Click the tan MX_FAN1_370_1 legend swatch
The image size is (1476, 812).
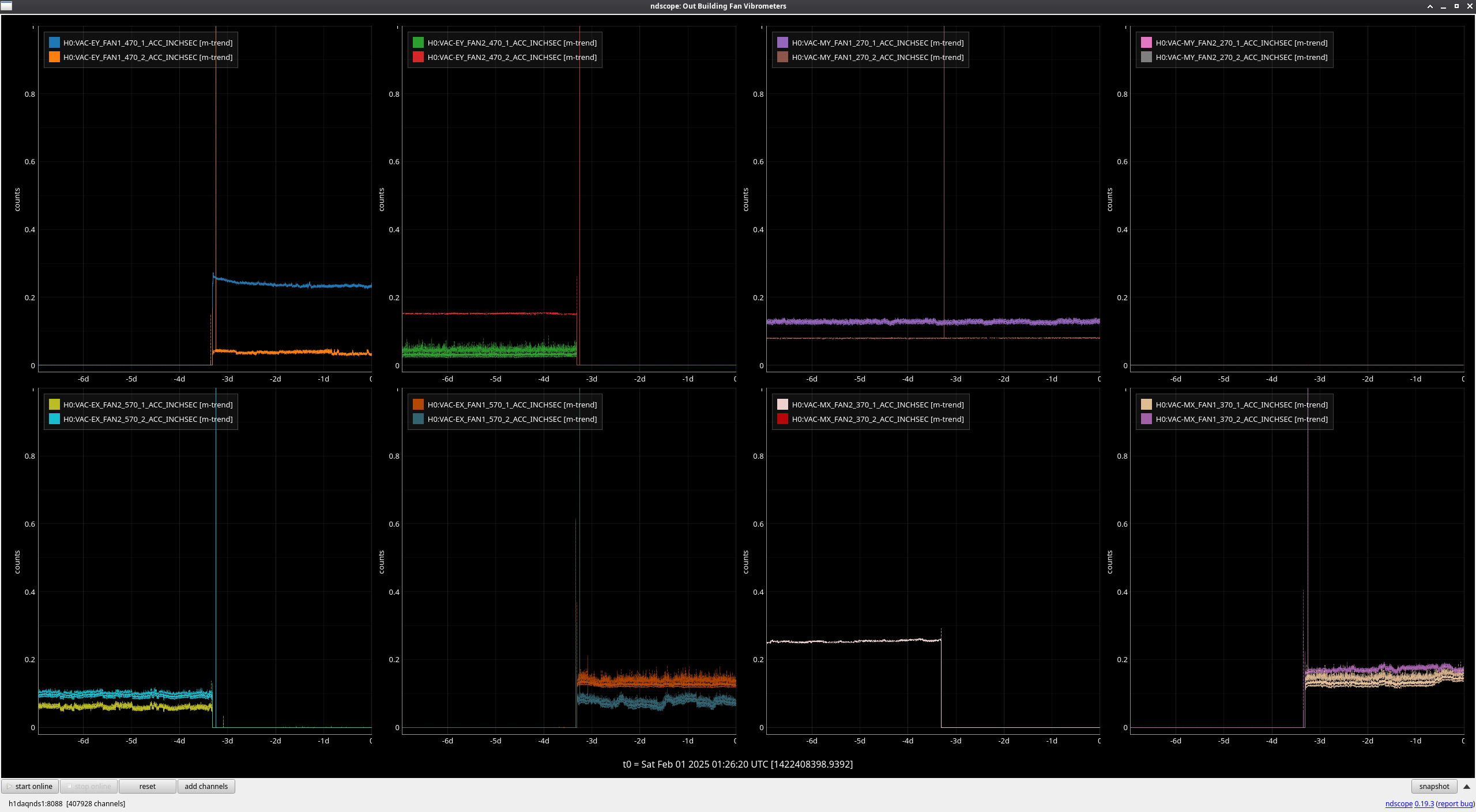click(1146, 405)
